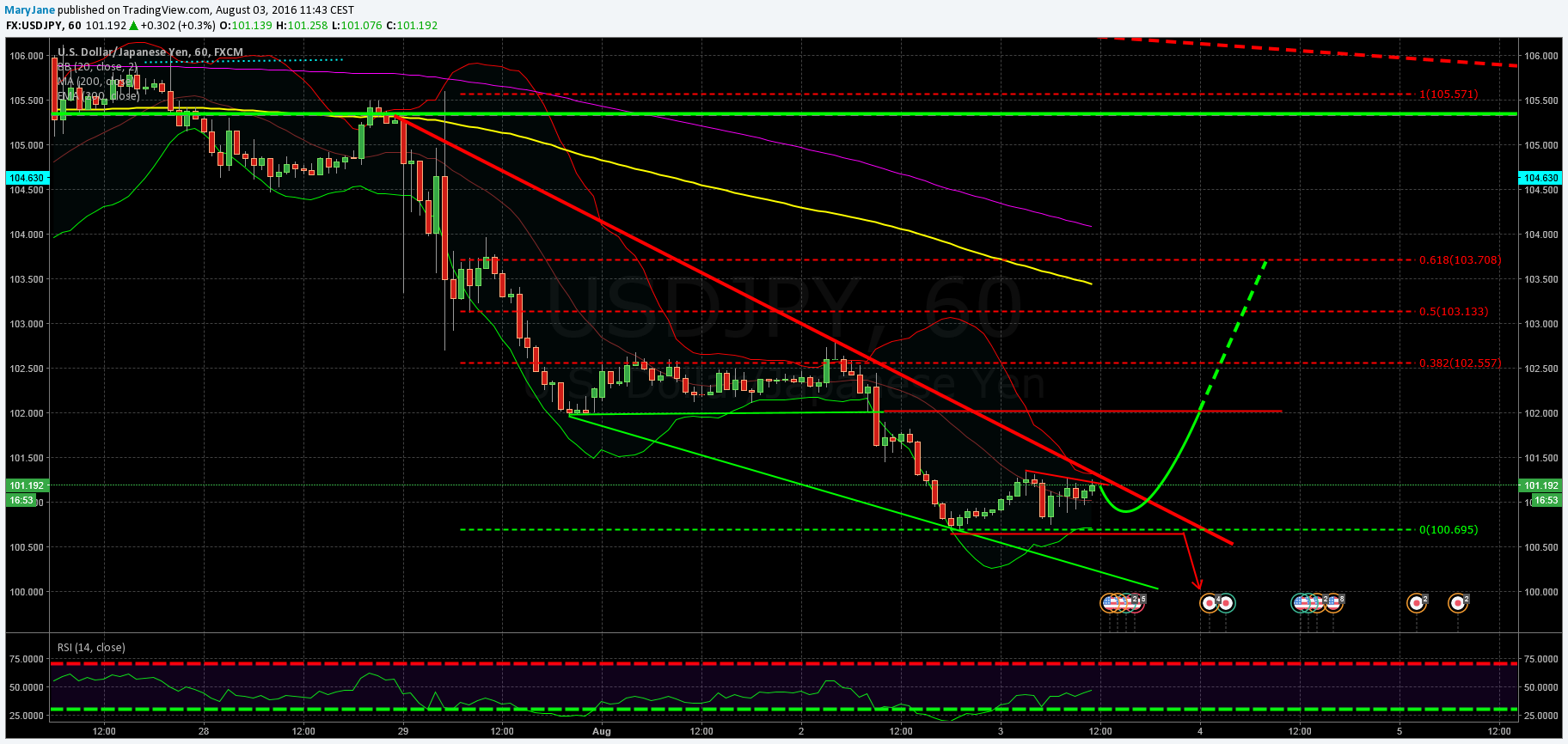Click the L:101.076 low value in header
The image size is (1568, 744).
point(357,25)
